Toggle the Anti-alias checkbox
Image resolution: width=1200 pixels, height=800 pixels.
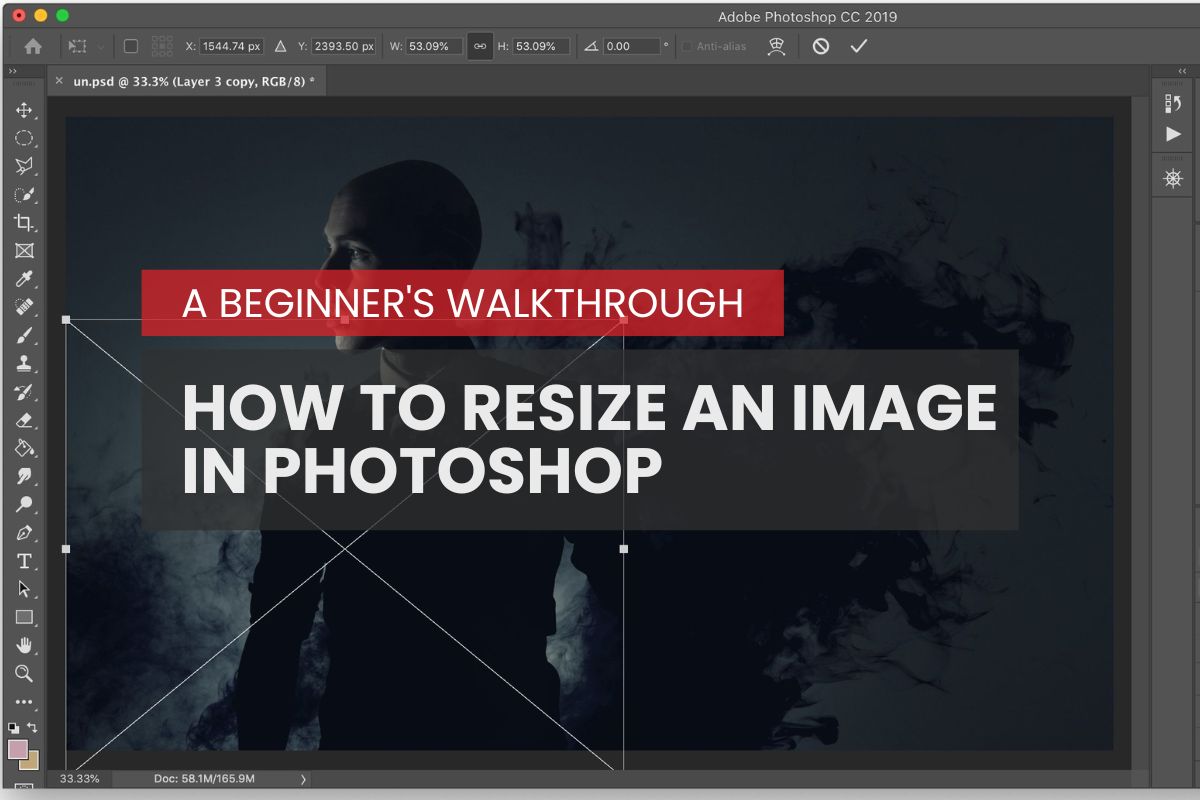point(686,46)
